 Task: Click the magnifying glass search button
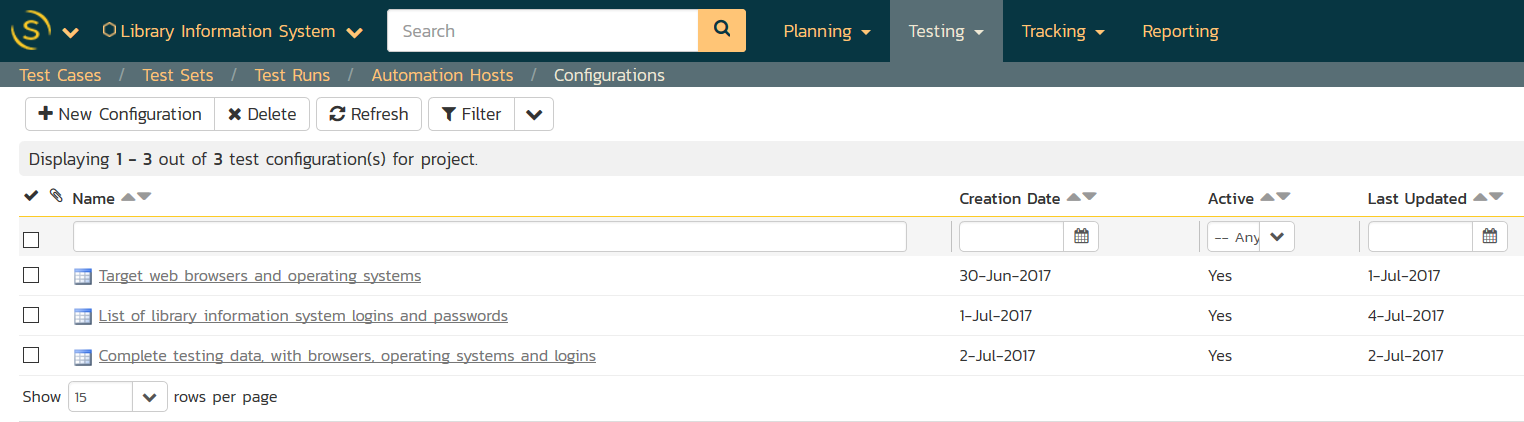point(721,31)
